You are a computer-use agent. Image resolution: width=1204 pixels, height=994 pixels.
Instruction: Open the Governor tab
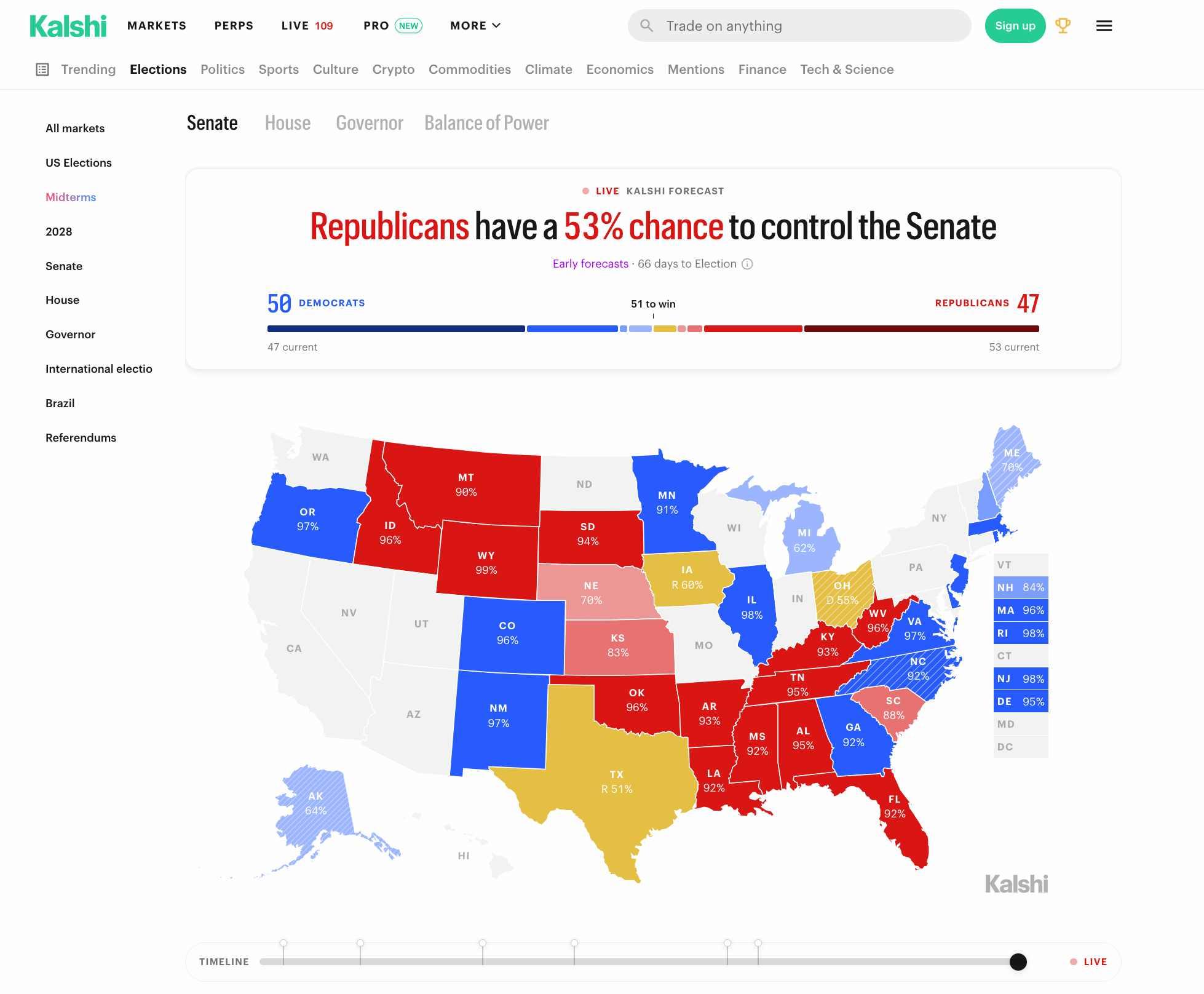point(370,123)
